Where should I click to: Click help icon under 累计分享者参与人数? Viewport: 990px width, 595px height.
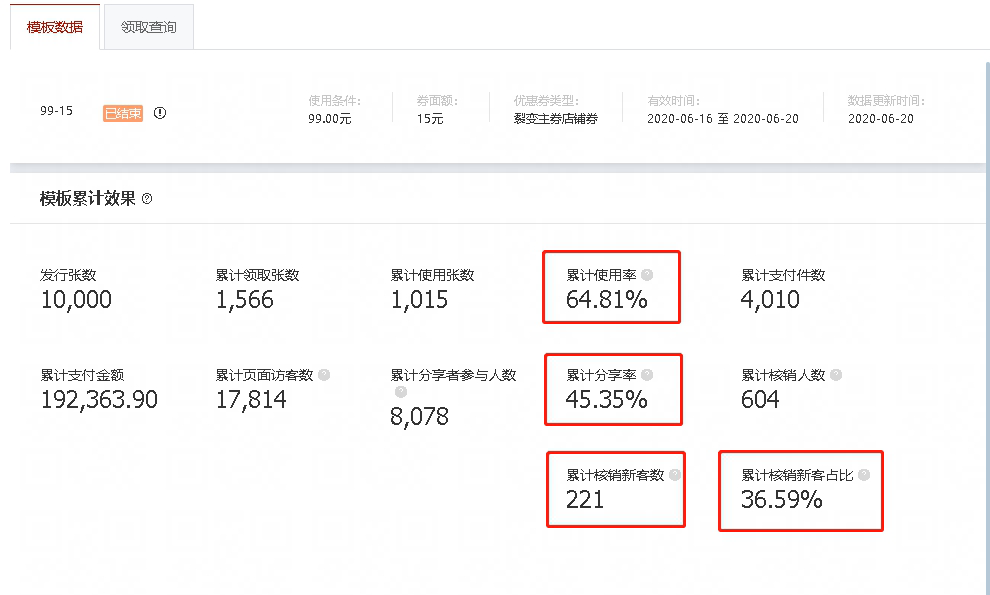tap(400, 392)
